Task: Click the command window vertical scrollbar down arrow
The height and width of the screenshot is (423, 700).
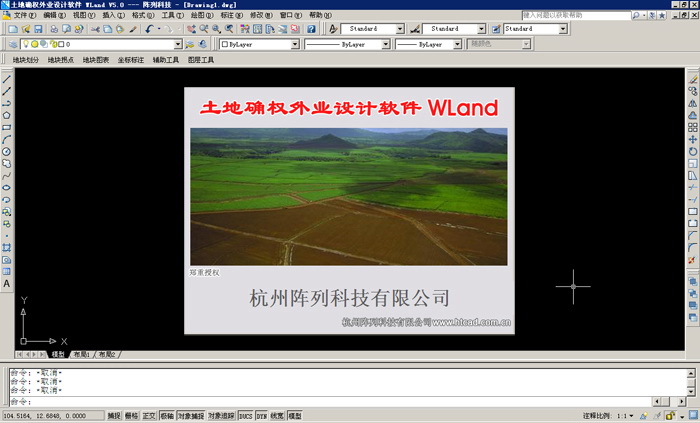Action: point(691,391)
